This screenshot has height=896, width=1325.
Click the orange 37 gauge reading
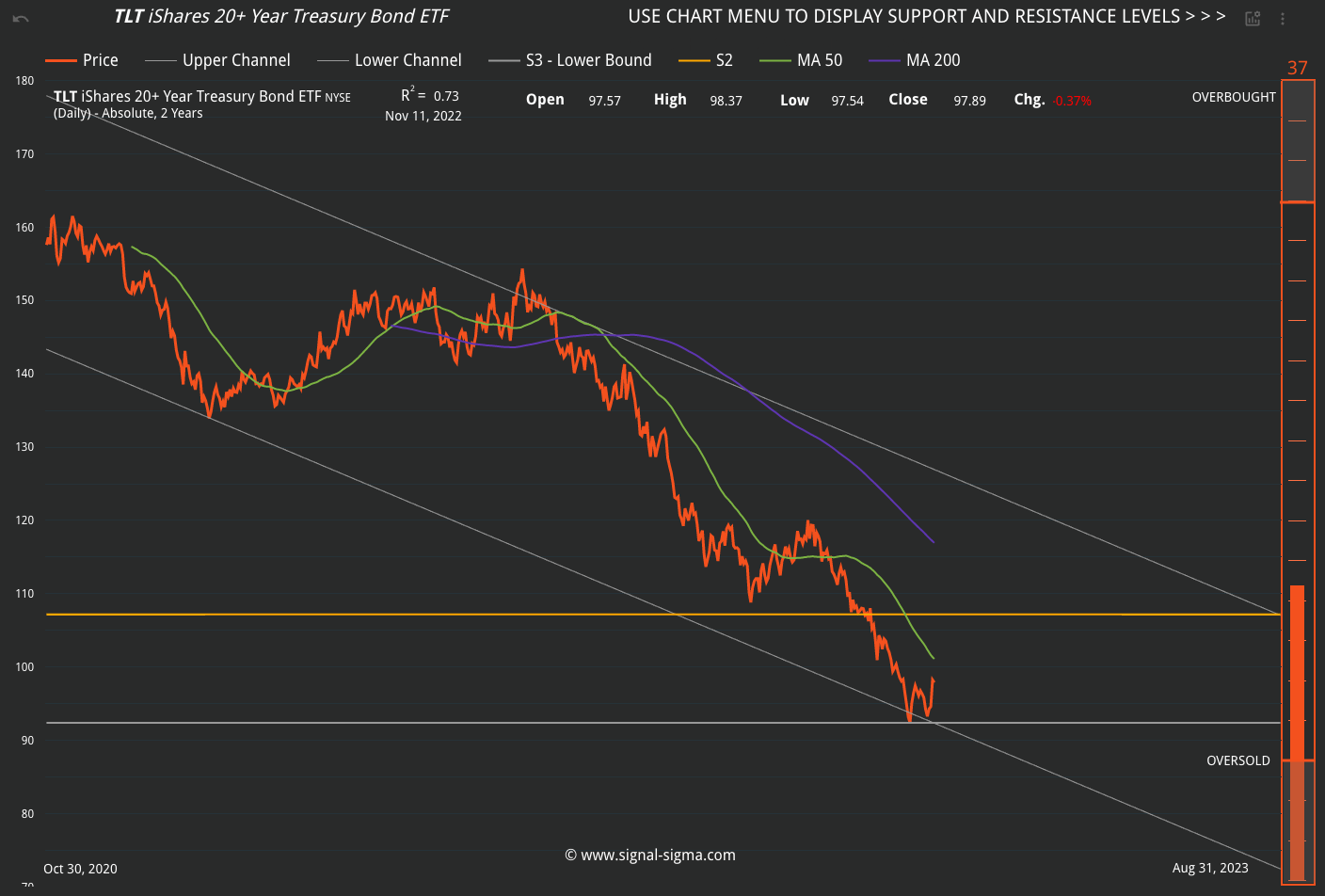(x=1298, y=68)
